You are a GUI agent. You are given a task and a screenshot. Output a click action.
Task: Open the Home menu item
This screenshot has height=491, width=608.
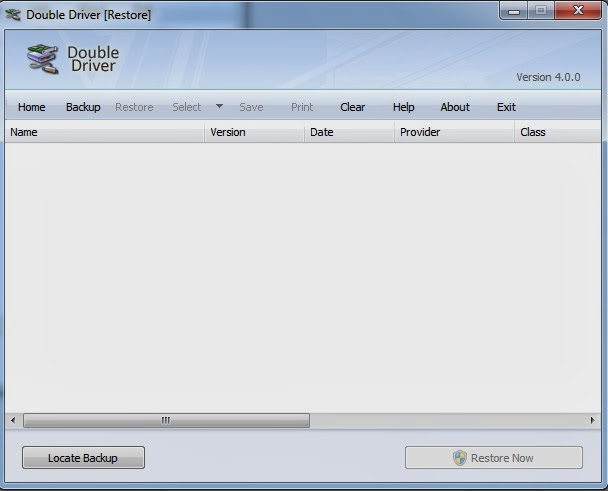31,107
